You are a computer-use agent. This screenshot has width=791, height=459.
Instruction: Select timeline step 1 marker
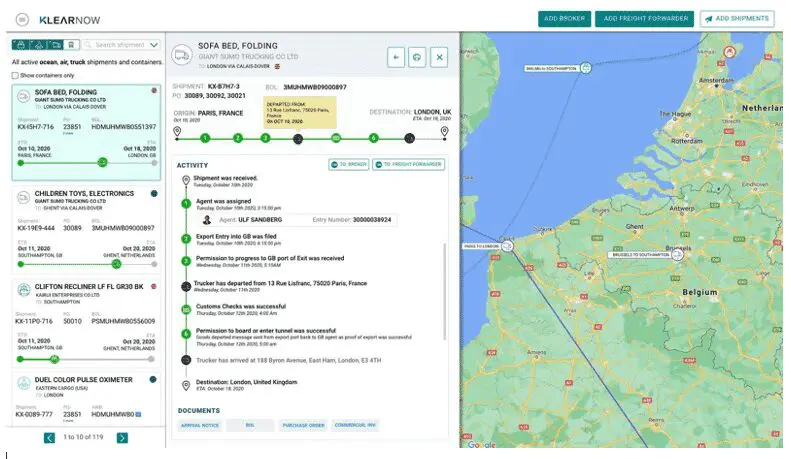coord(205,138)
